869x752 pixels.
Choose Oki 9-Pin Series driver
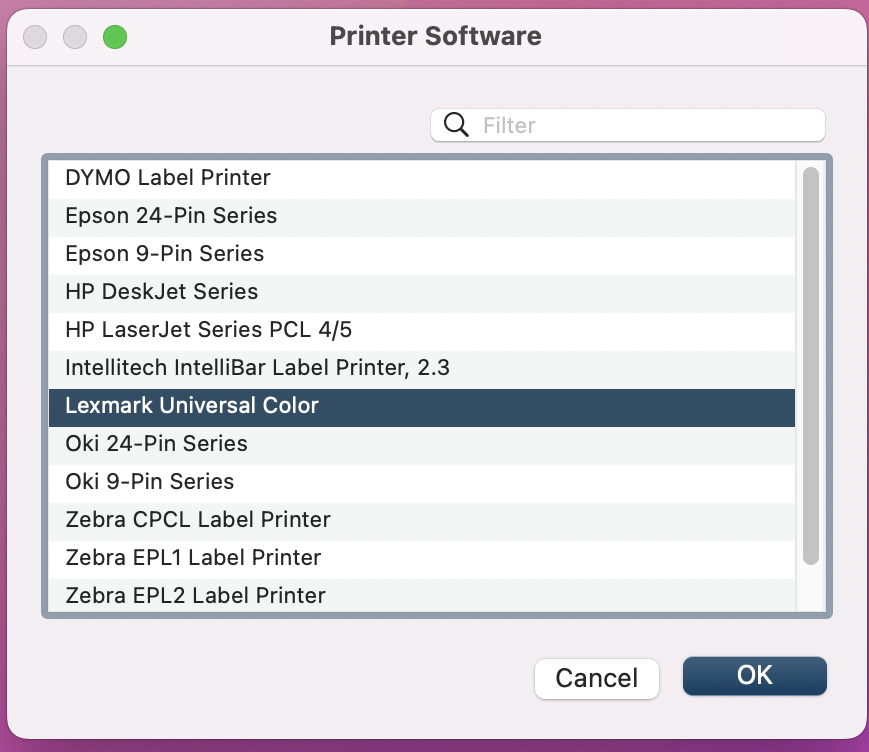421,482
